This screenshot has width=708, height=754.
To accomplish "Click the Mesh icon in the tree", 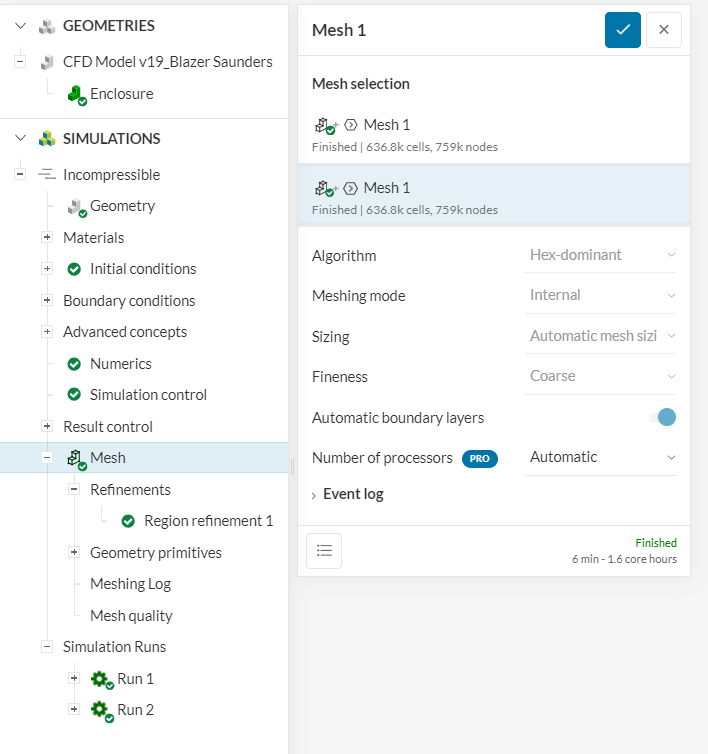I will (76, 458).
